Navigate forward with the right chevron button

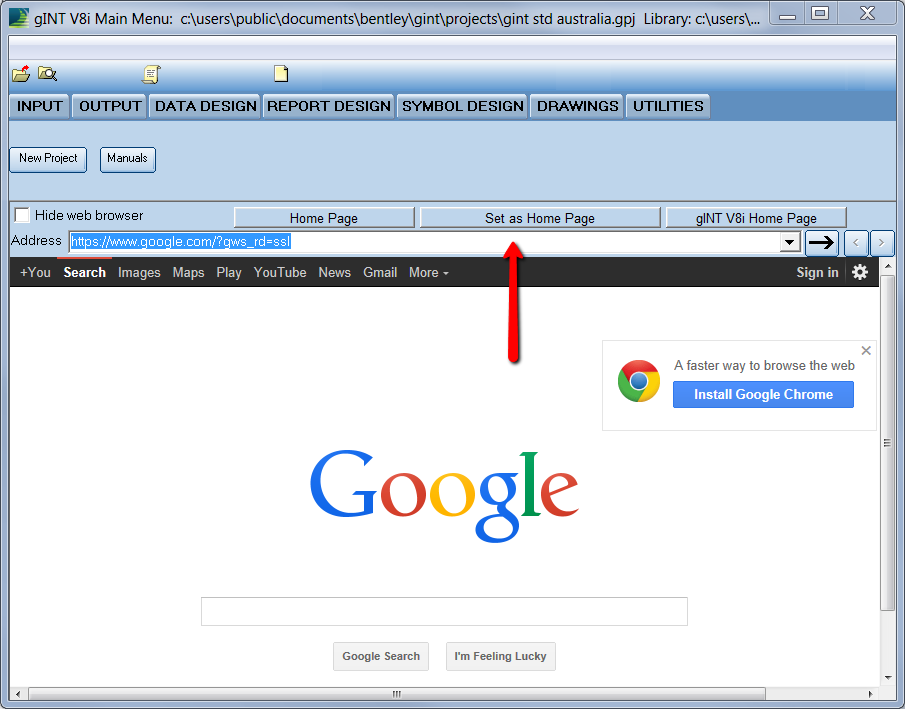click(x=881, y=242)
